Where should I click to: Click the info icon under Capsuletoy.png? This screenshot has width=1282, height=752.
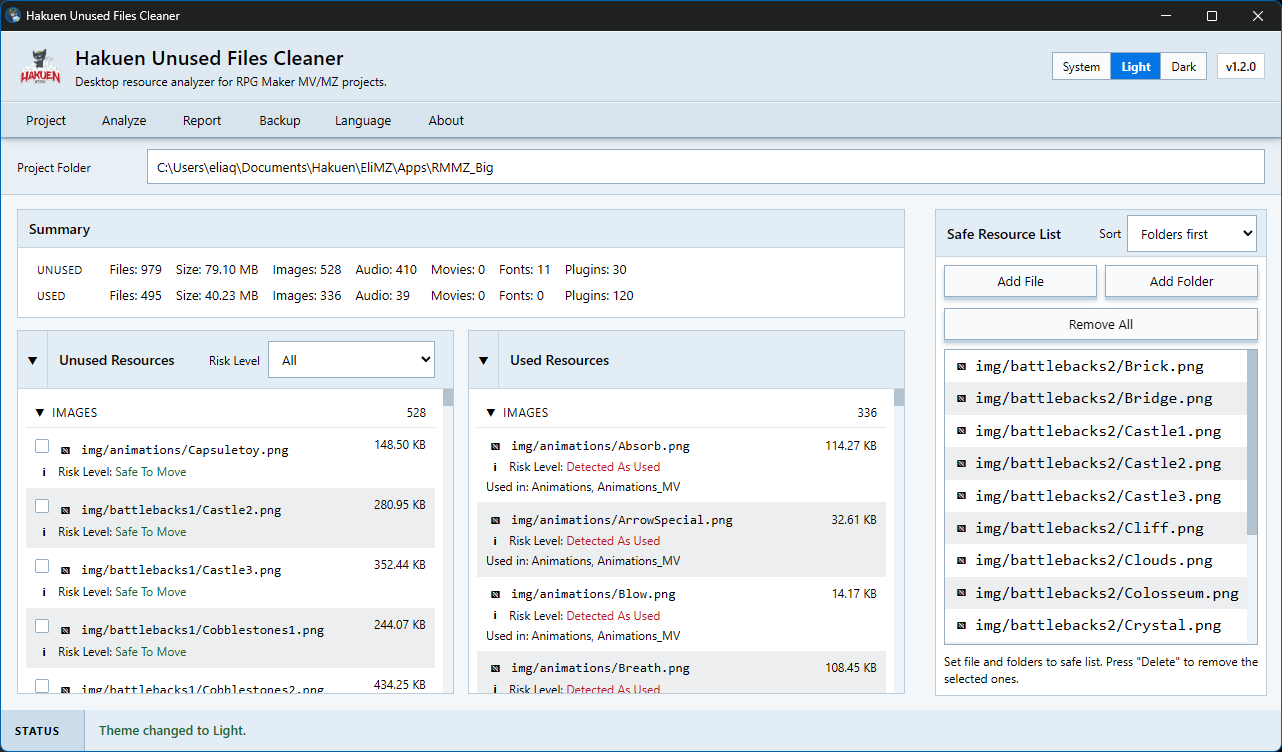[x=44, y=472]
